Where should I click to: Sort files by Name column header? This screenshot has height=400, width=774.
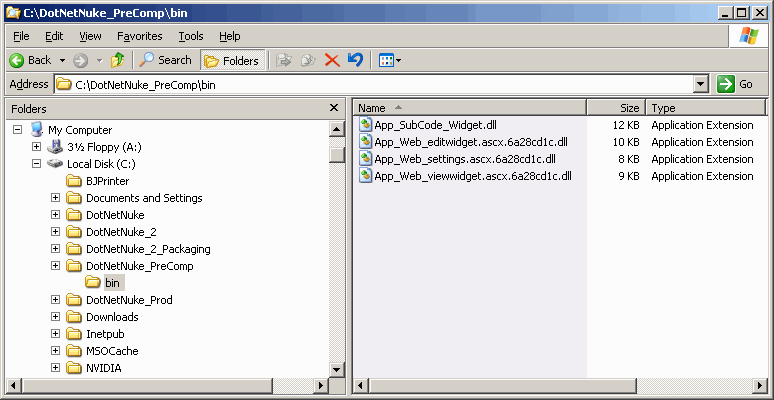pos(470,108)
